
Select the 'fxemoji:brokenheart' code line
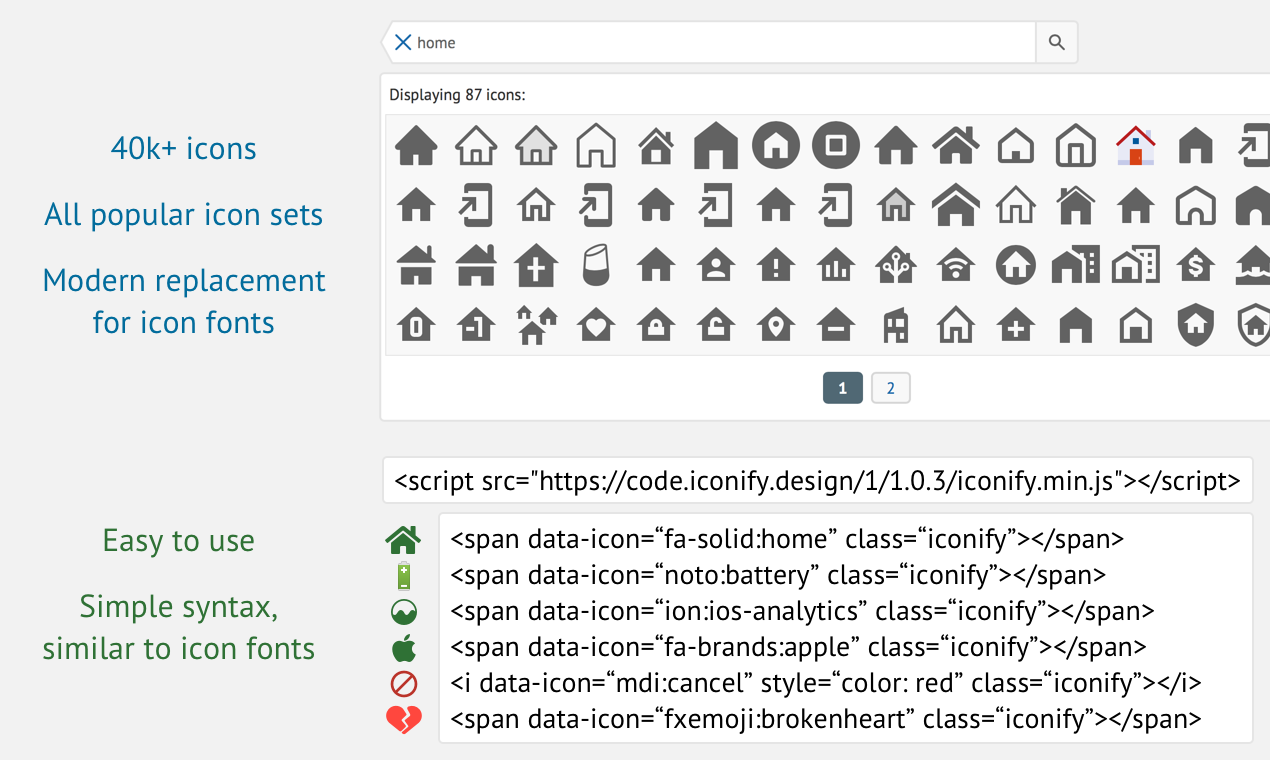click(826, 719)
